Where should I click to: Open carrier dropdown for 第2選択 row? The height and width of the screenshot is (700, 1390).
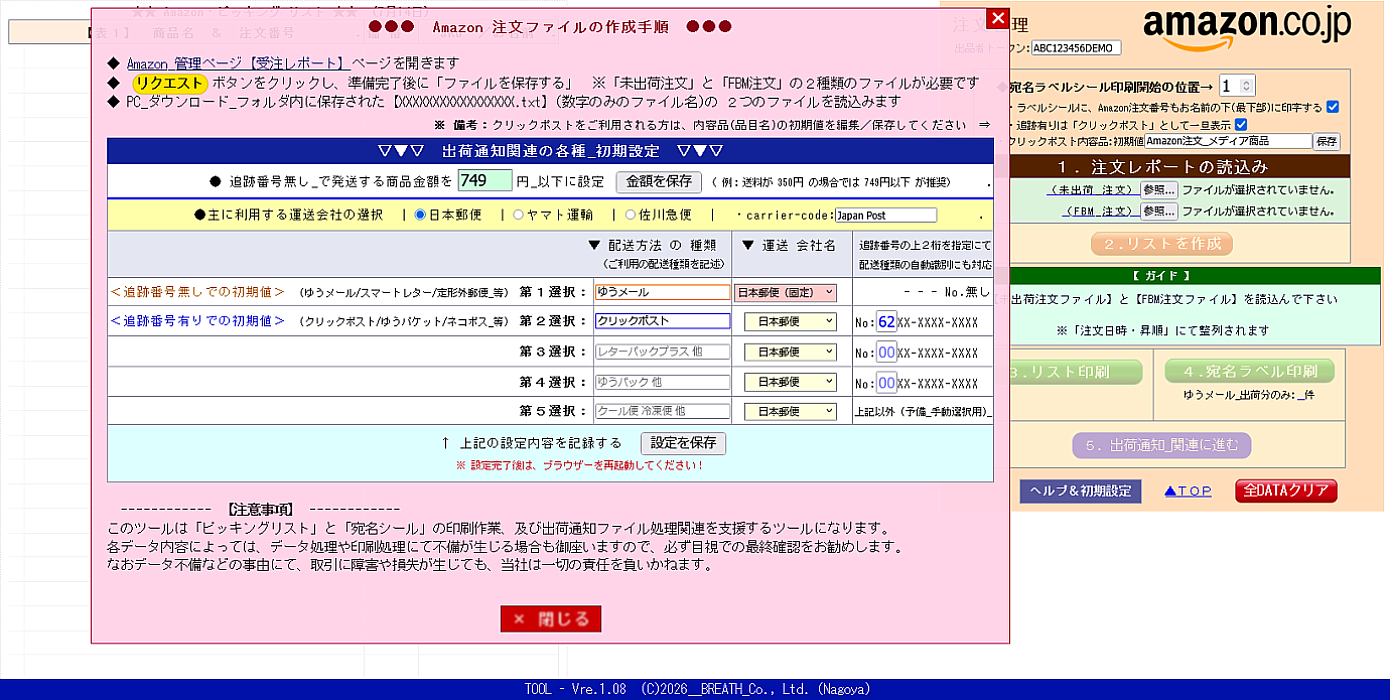coord(790,321)
